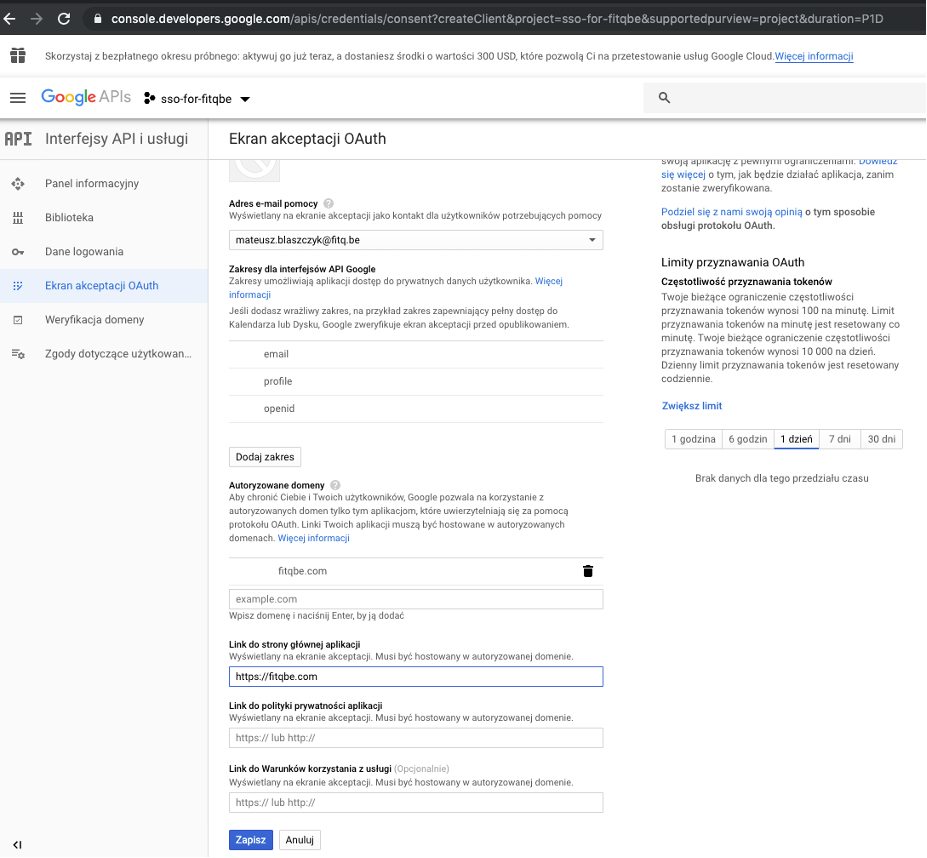Click the Ekran akceptacji OAuth sidebar icon
Screen dimensions: 927x858
click(x=18, y=286)
